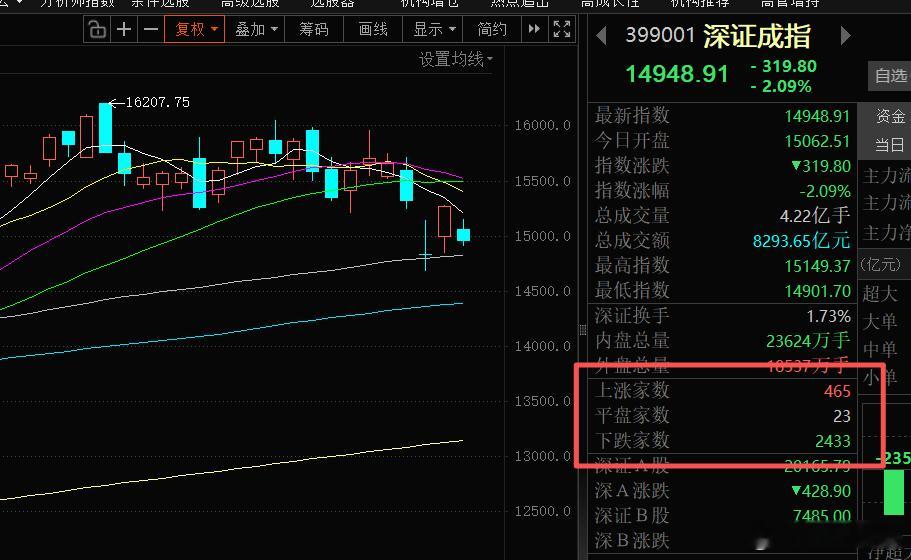Open the 资金 tab

coord(890,116)
